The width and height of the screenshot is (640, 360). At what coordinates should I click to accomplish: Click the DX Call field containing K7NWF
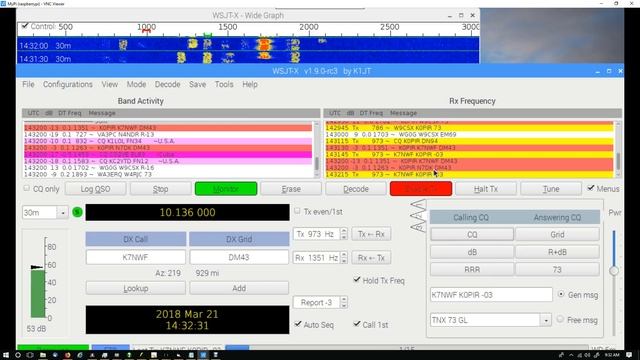click(136, 258)
